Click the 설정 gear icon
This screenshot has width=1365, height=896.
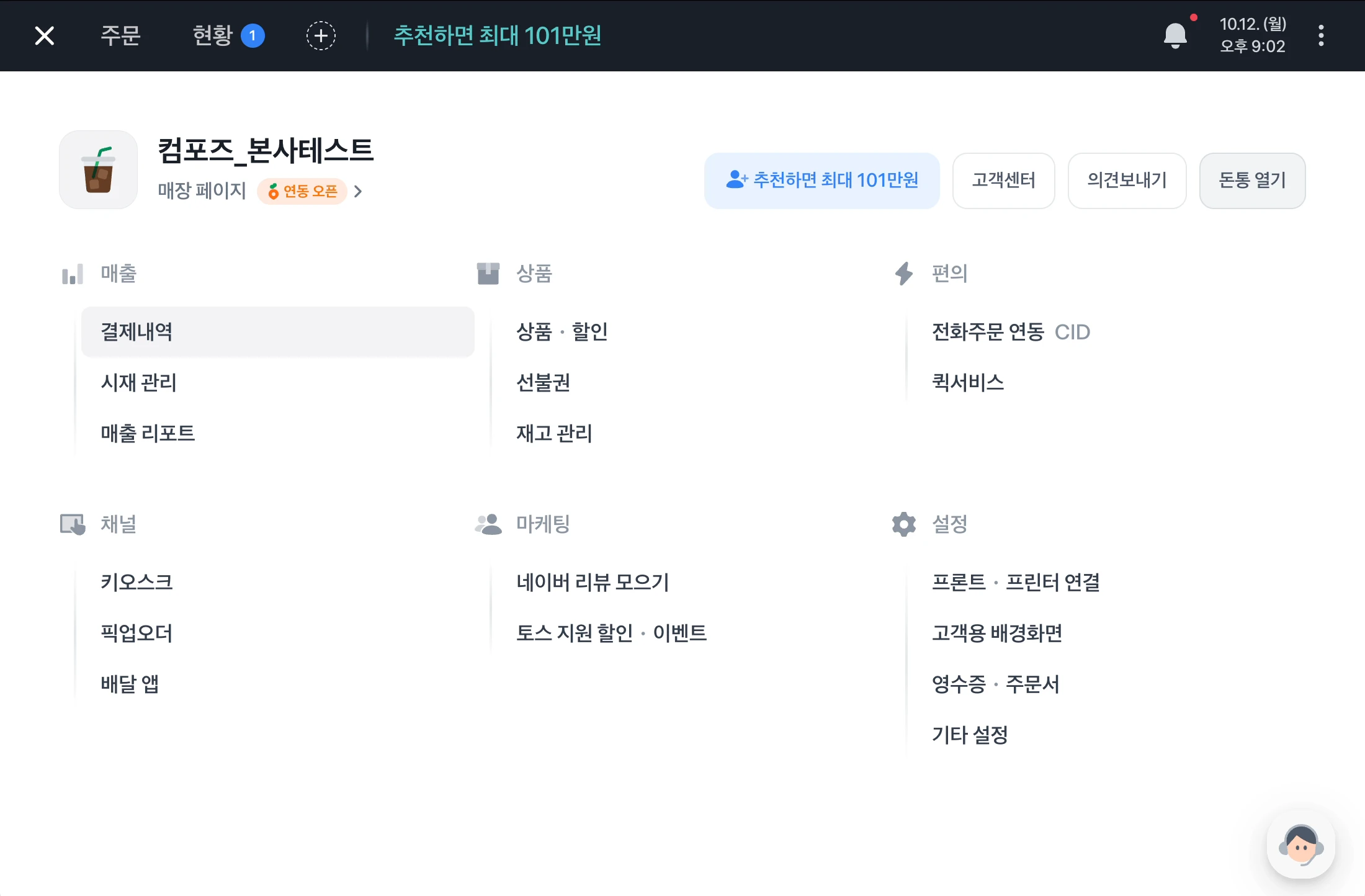click(x=904, y=524)
